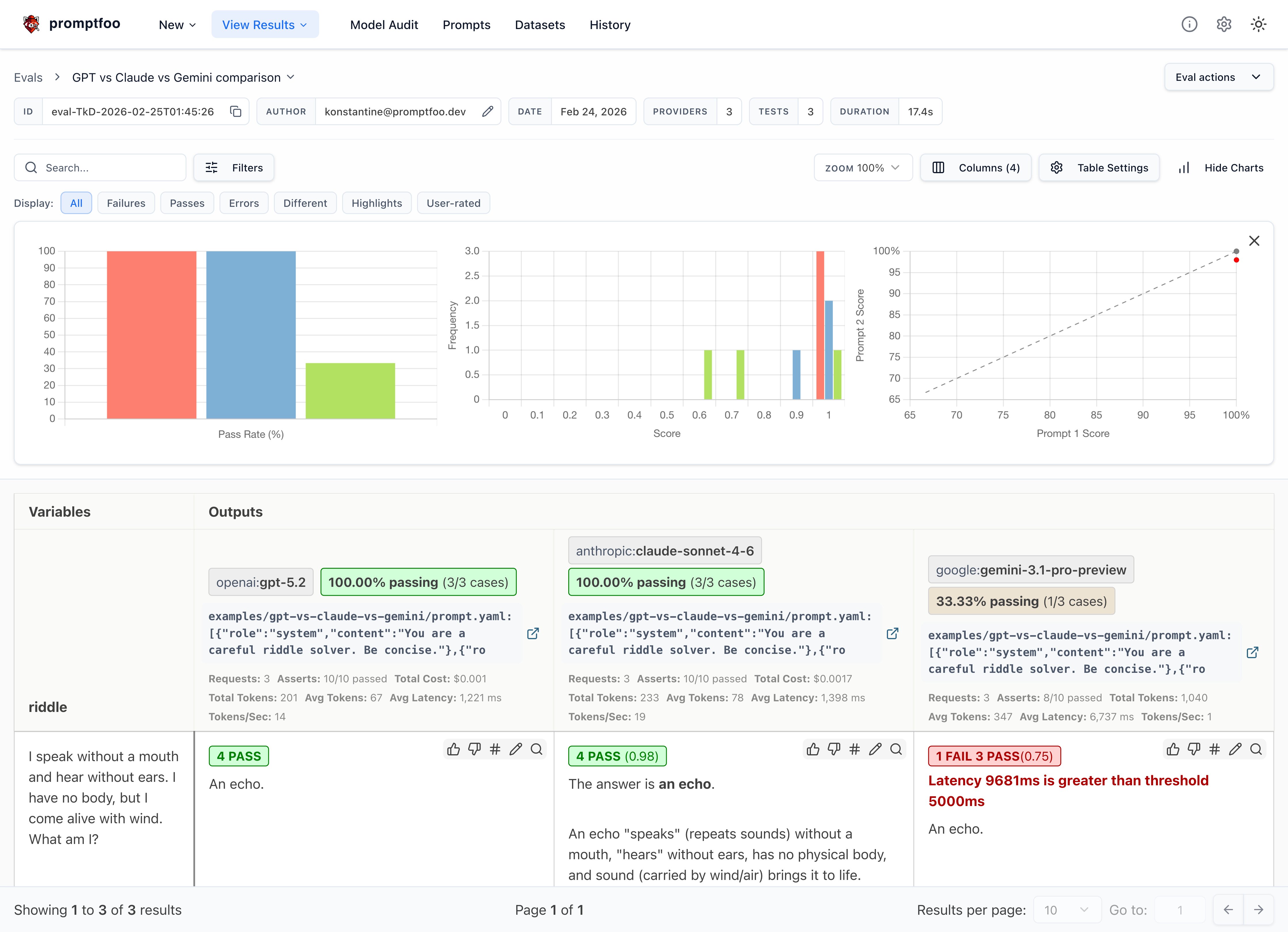Thumbs up the gpt-5.2 echo output
This screenshot has height=932, width=1288.
coord(453,749)
